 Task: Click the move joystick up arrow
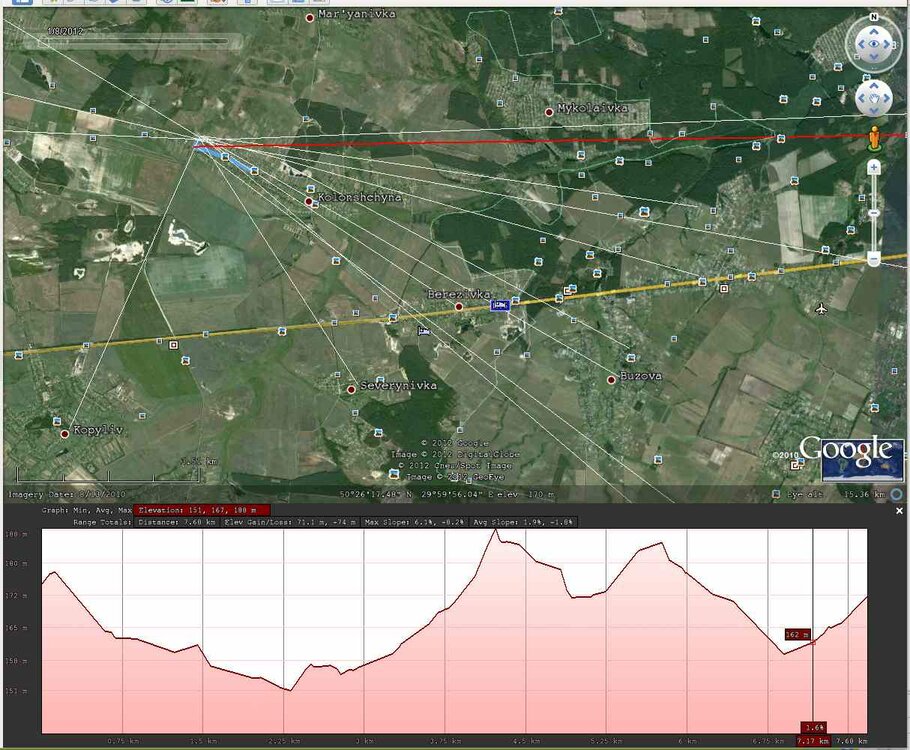[874, 86]
